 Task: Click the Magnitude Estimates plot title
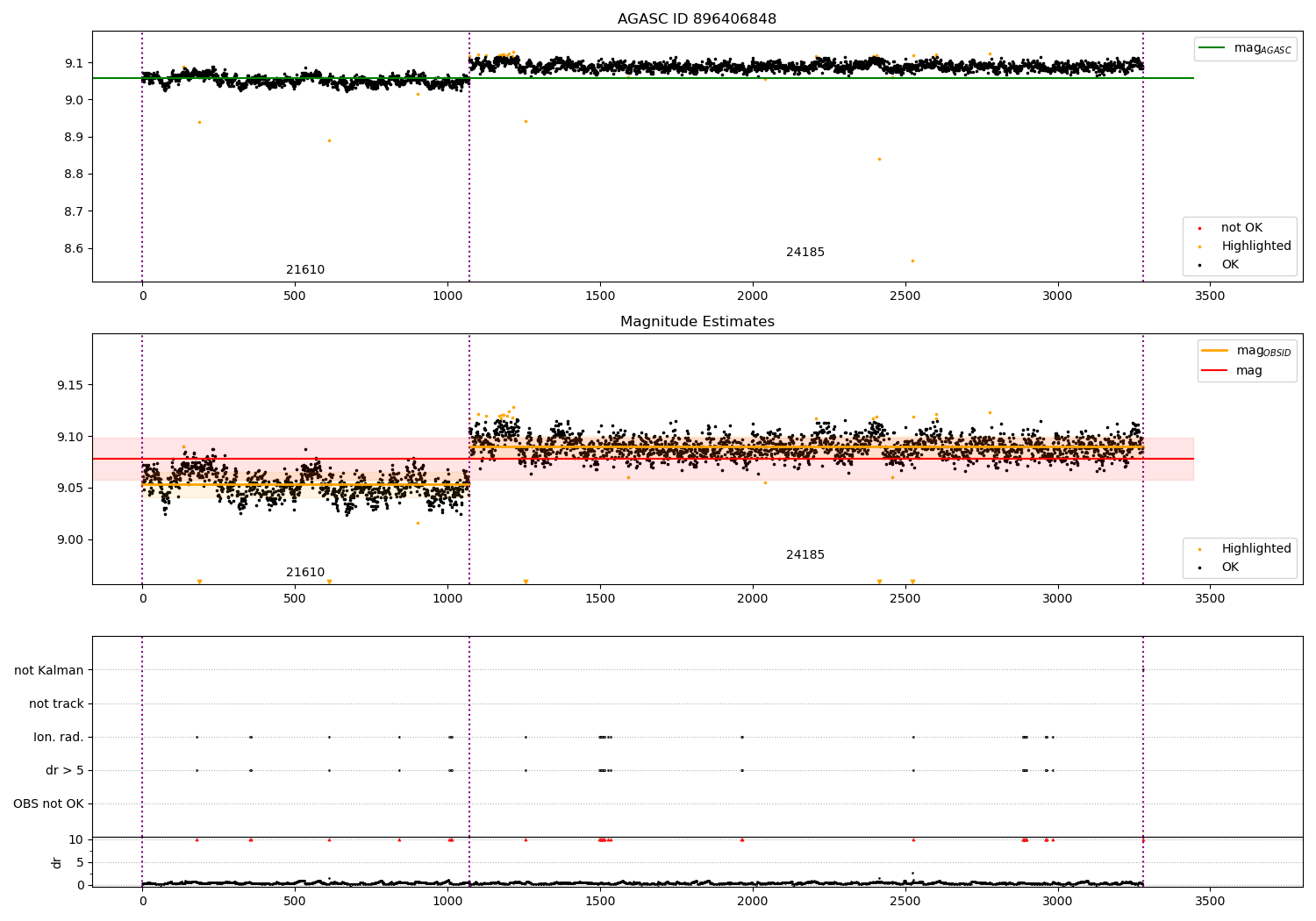[697, 322]
